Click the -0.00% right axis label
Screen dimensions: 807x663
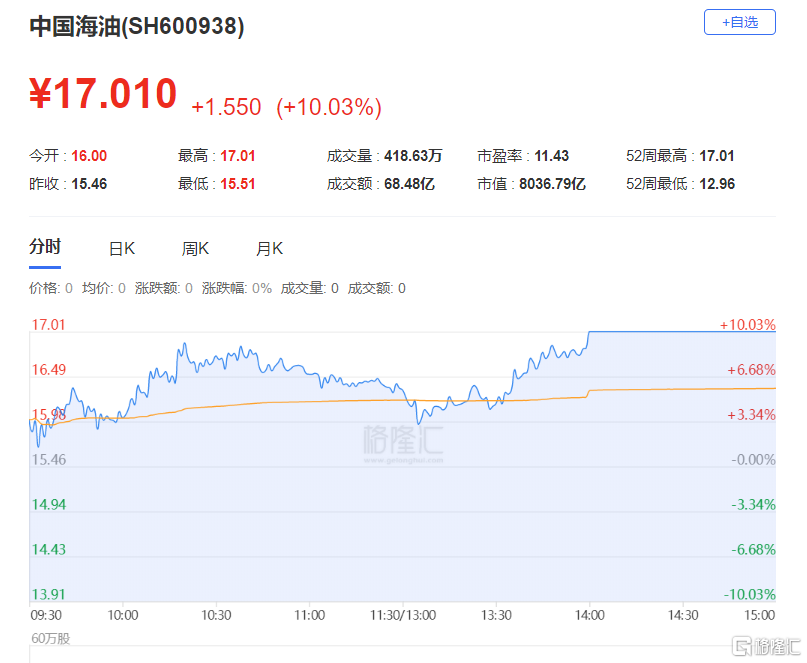pyautogui.click(x=753, y=460)
